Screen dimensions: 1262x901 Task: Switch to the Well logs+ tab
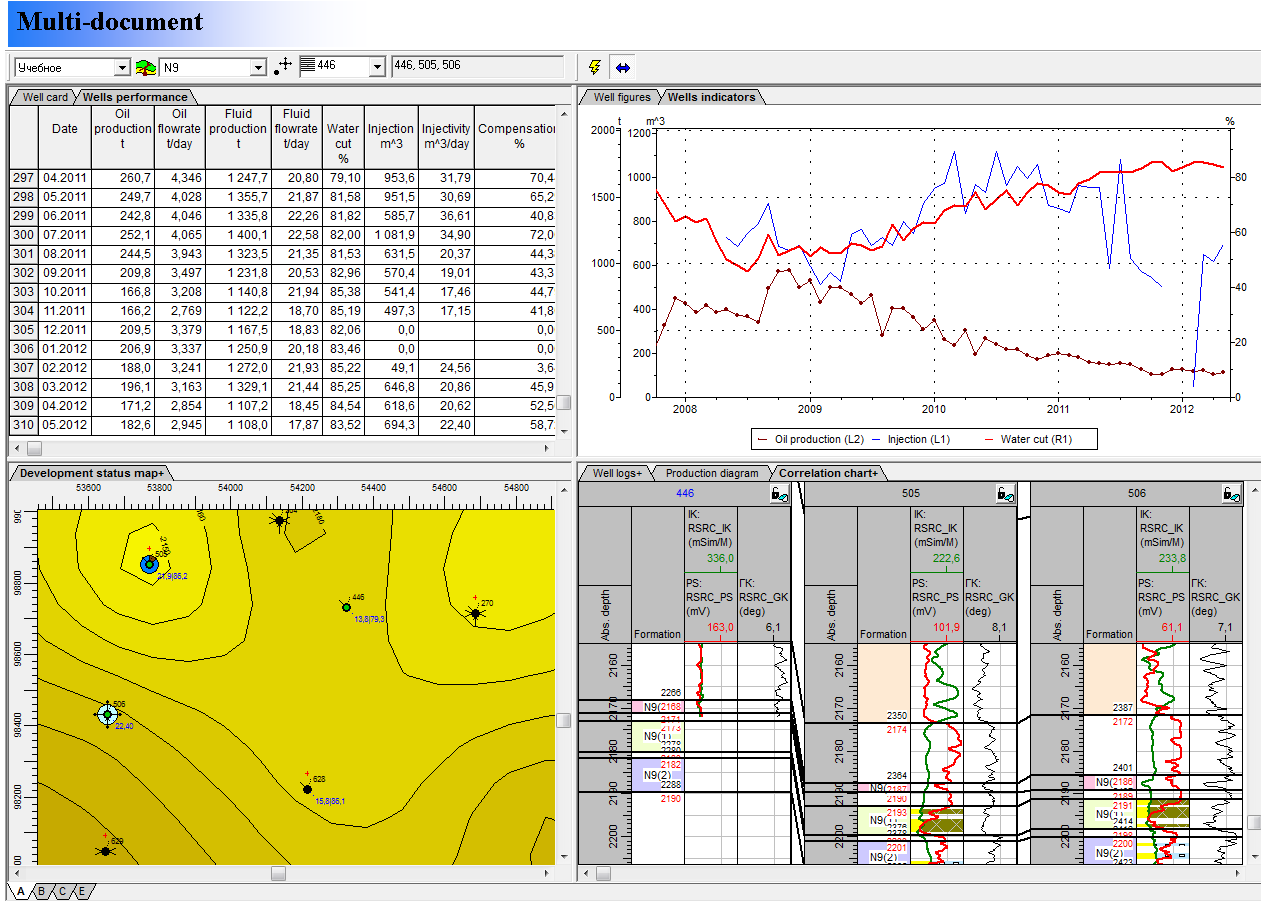(x=617, y=473)
